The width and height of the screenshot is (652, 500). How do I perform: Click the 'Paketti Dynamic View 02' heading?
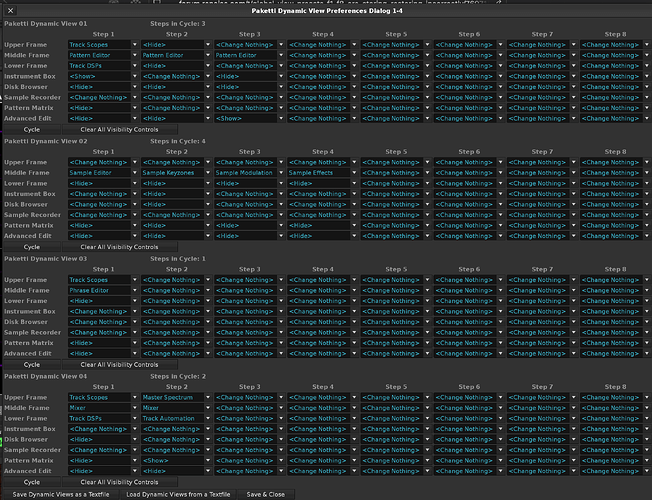tap(46, 141)
